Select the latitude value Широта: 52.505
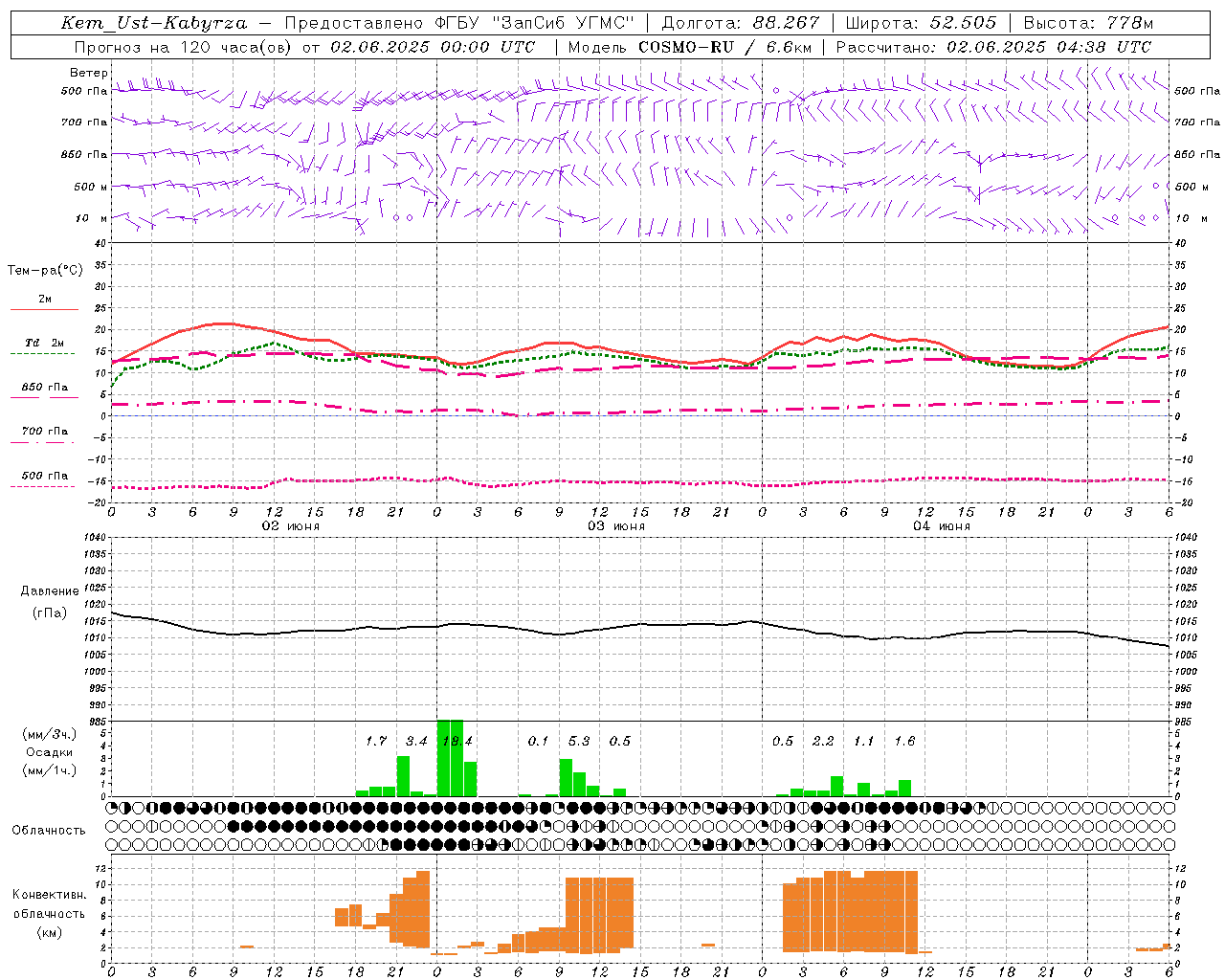 pyautogui.click(x=921, y=23)
